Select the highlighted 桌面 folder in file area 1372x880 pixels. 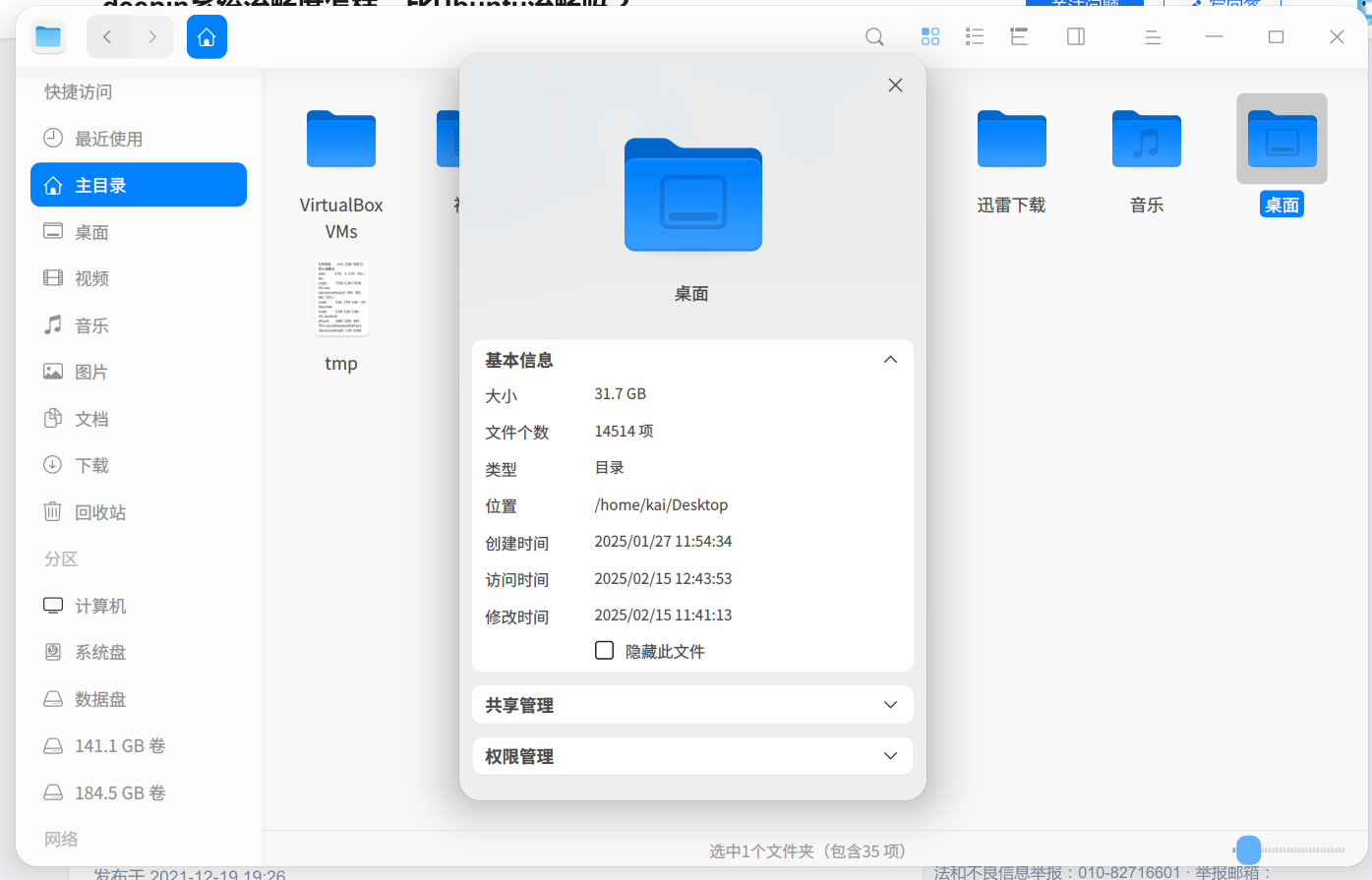coord(1282,139)
